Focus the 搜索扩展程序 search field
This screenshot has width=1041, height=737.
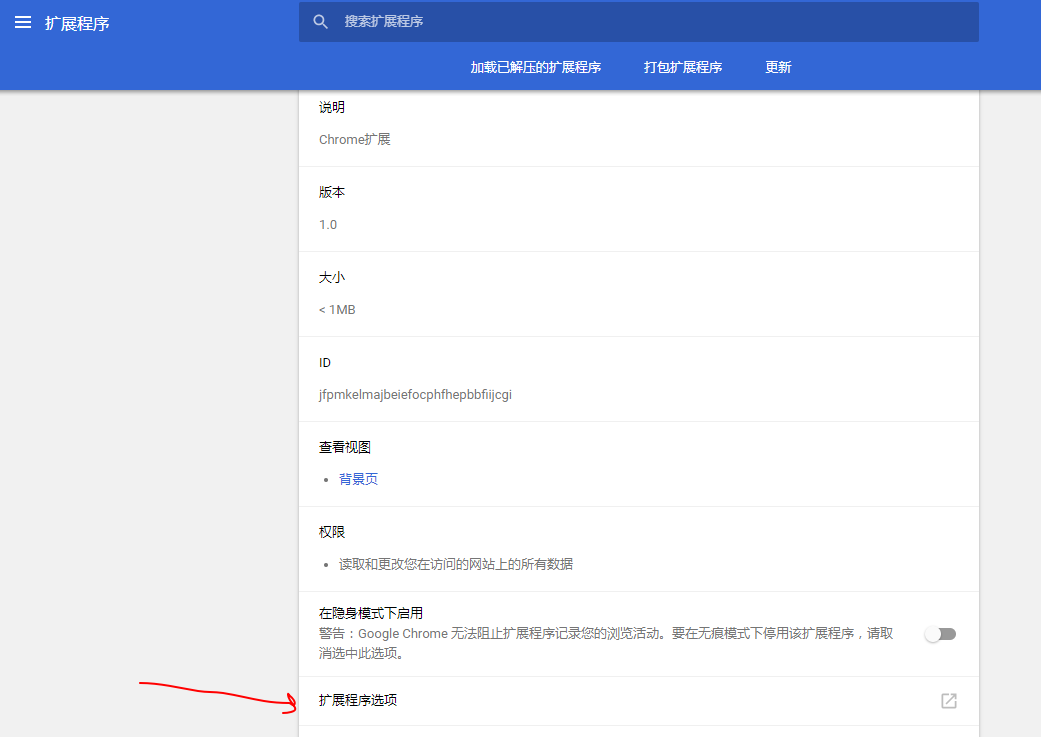(x=639, y=22)
